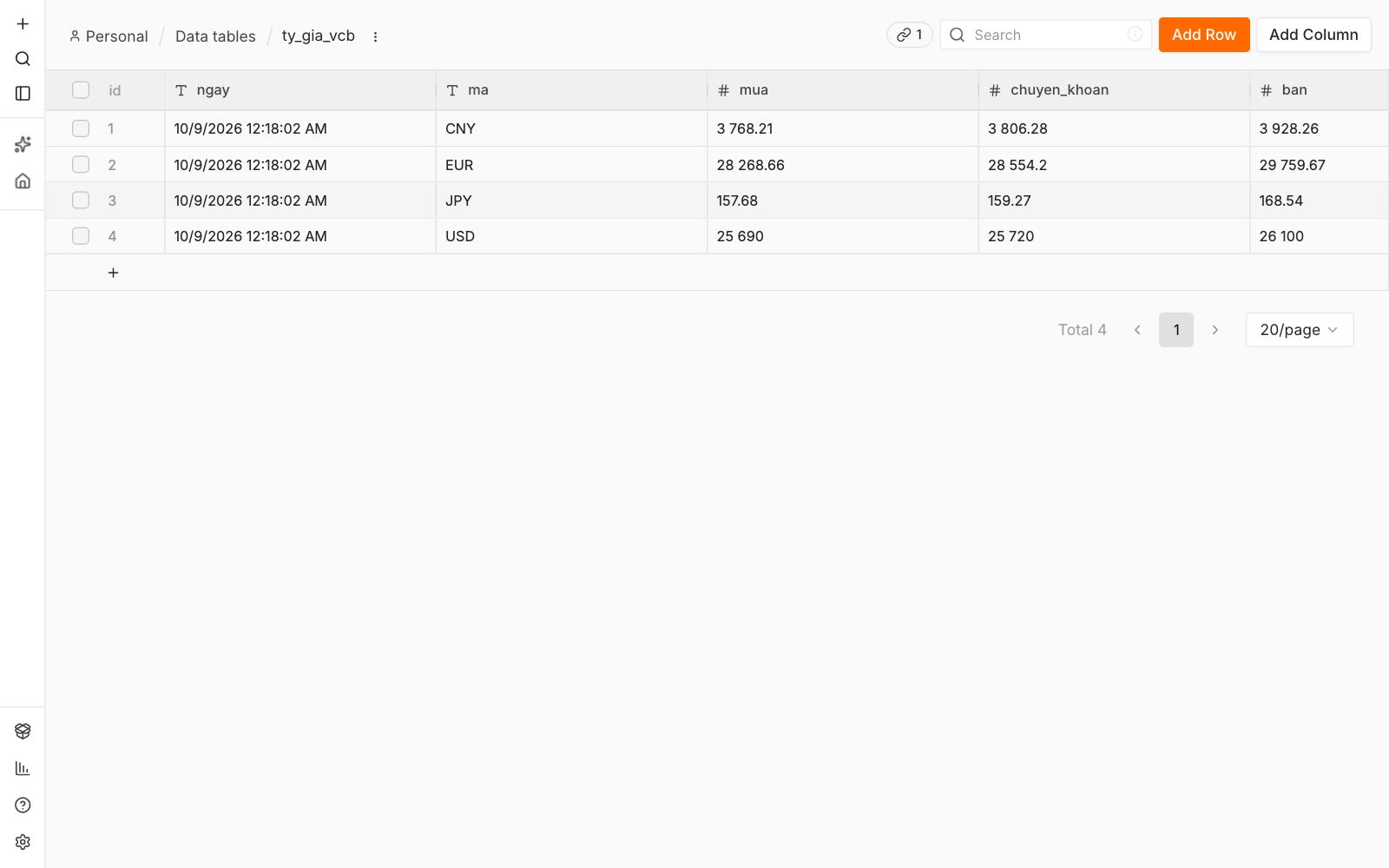Click the Add Row button

tap(1204, 35)
